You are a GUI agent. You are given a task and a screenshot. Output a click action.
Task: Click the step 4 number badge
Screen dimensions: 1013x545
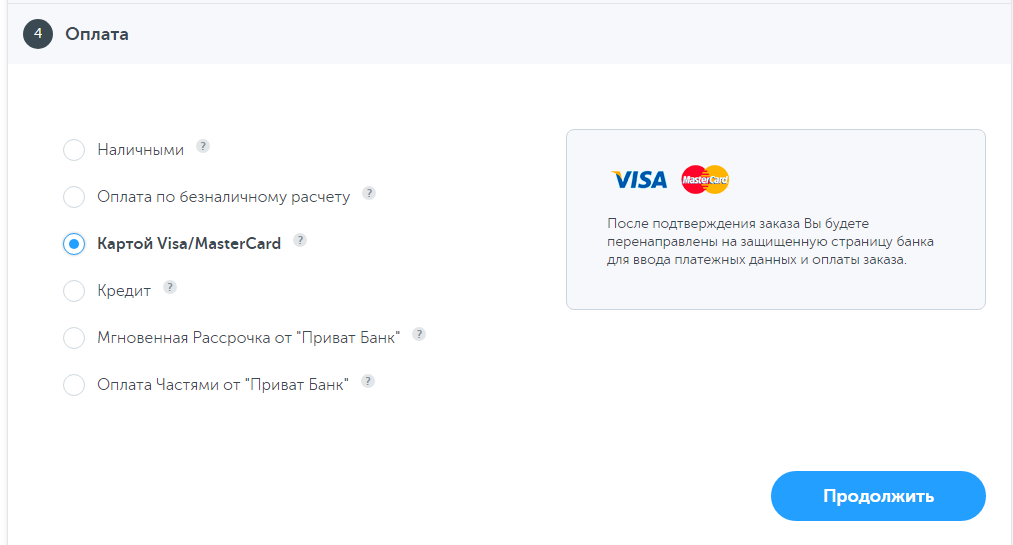point(38,34)
